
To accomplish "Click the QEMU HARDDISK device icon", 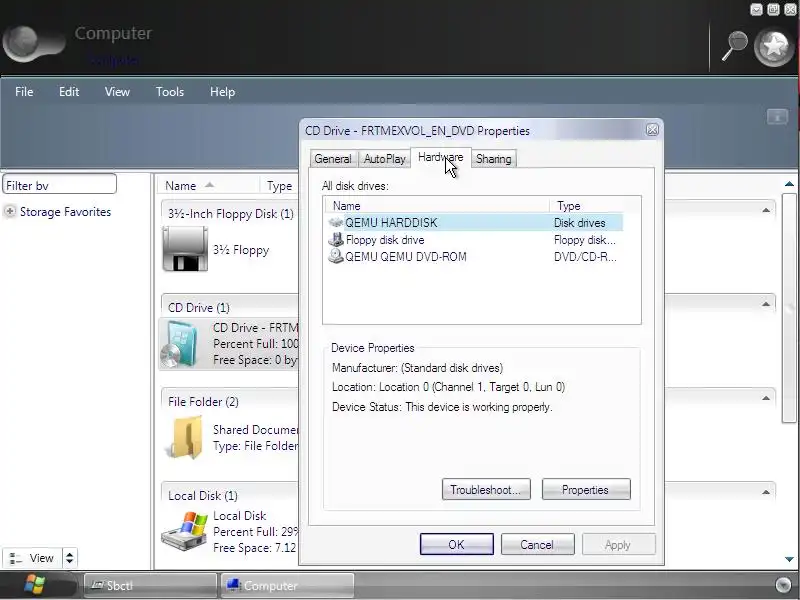I will (x=336, y=222).
